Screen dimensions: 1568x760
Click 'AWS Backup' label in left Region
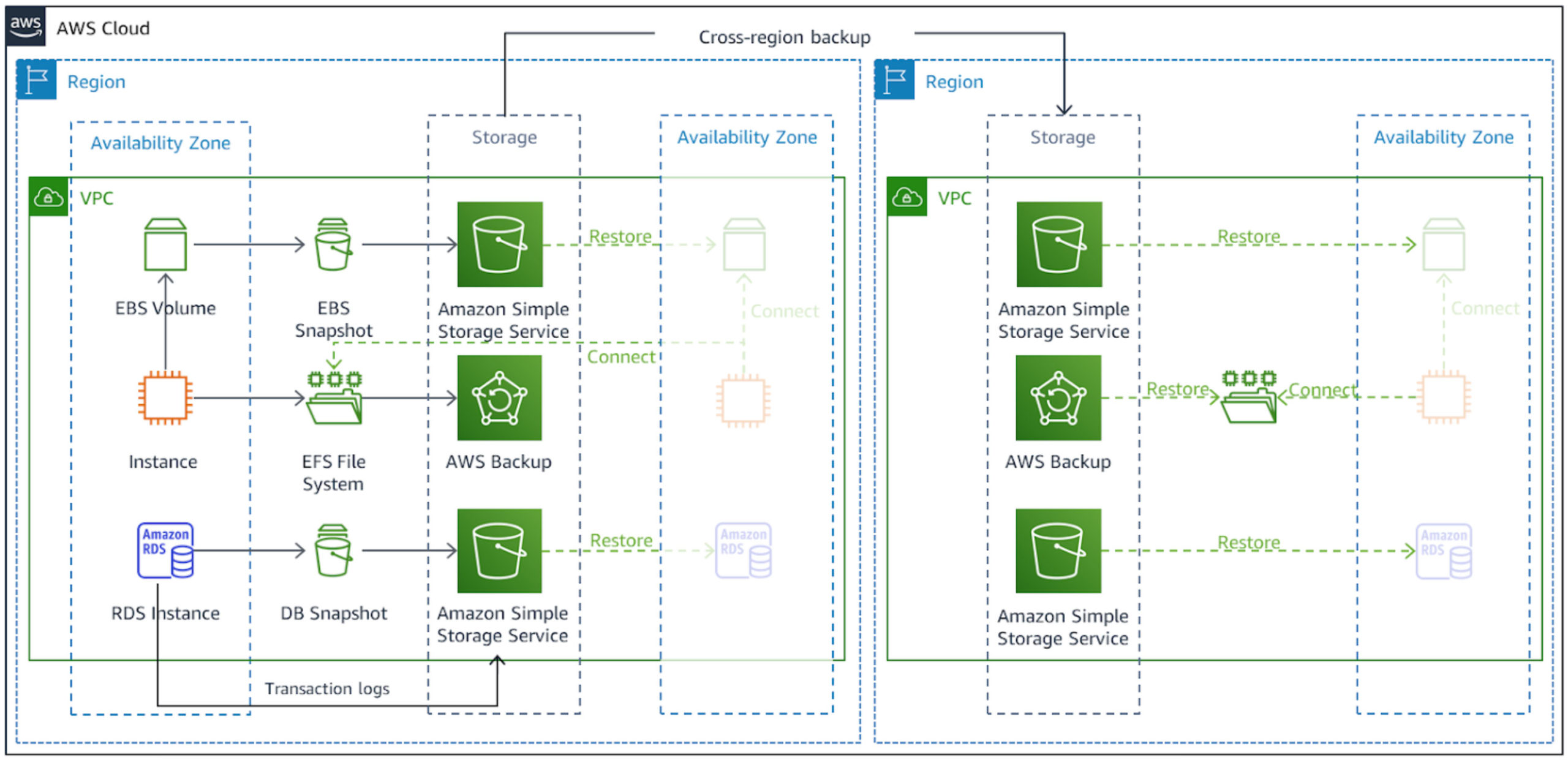pos(499,462)
